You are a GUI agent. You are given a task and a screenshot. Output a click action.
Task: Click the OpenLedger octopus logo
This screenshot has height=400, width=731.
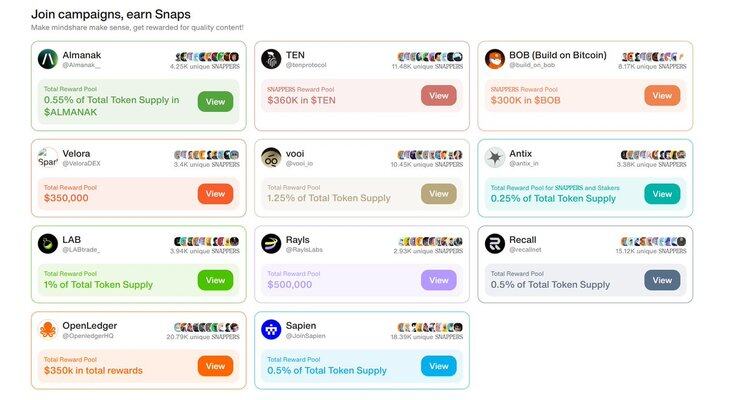48,330
